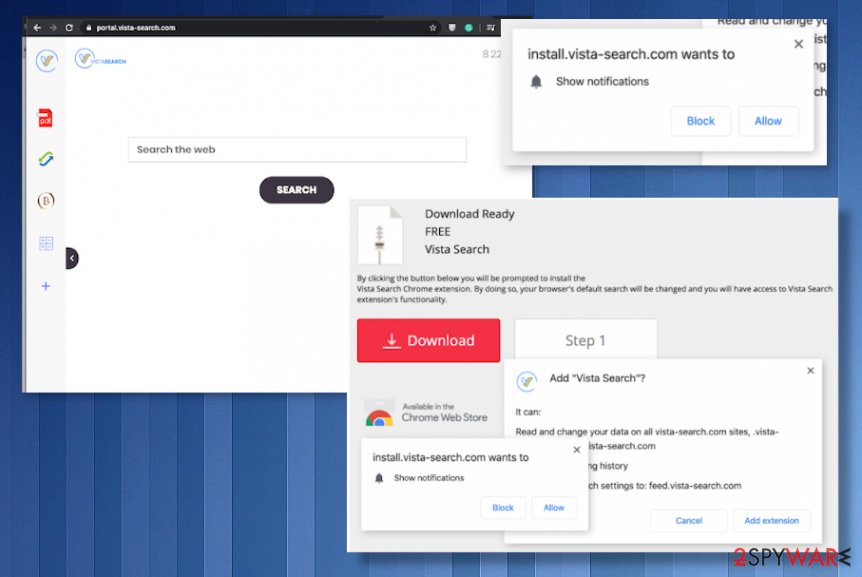Image resolution: width=862 pixels, height=577 pixels.
Task: Open the red PDF sidebar icon
Action: (x=45, y=118)
